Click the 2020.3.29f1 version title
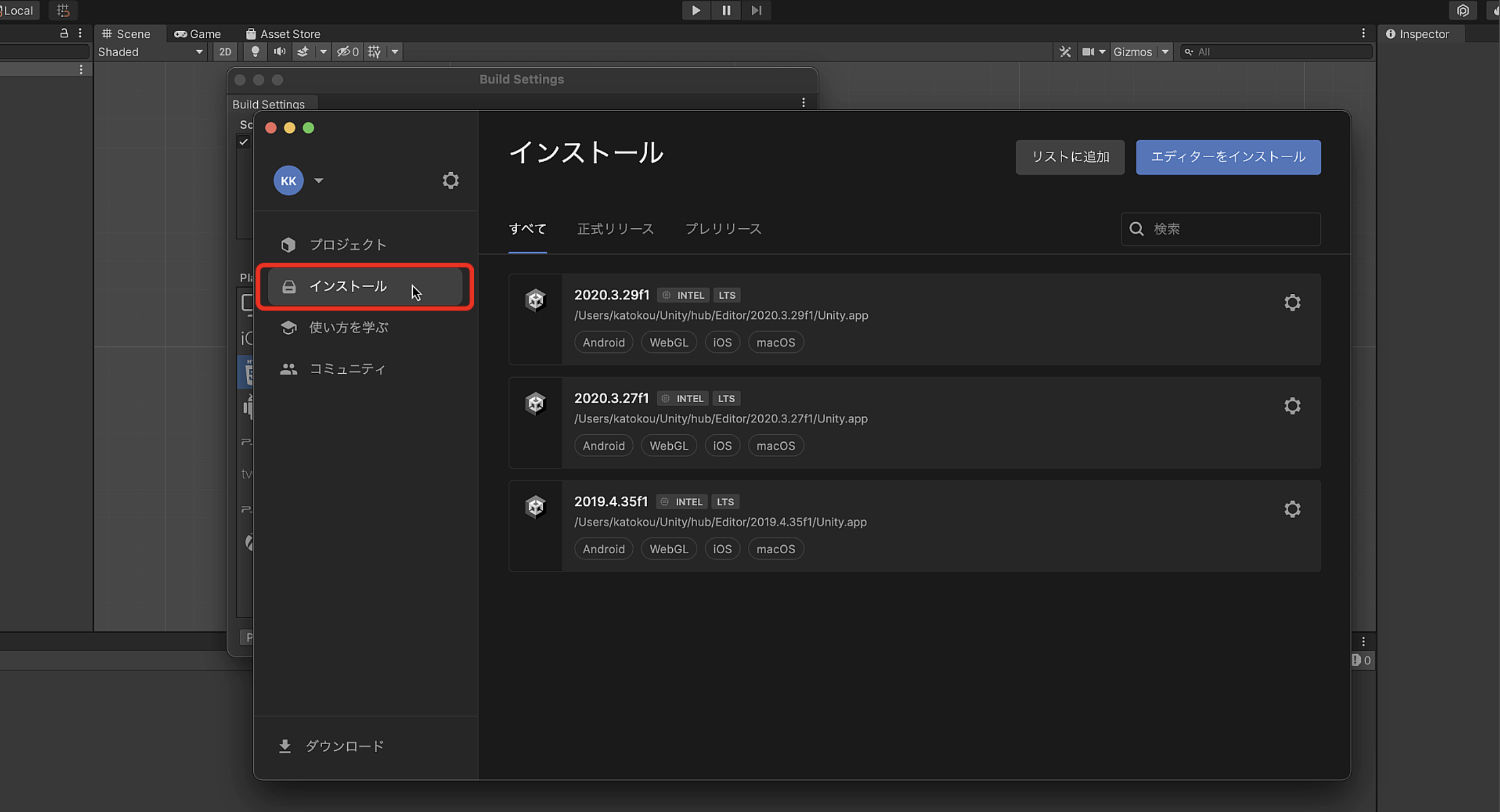1500x812 pixels. point(611,295)
